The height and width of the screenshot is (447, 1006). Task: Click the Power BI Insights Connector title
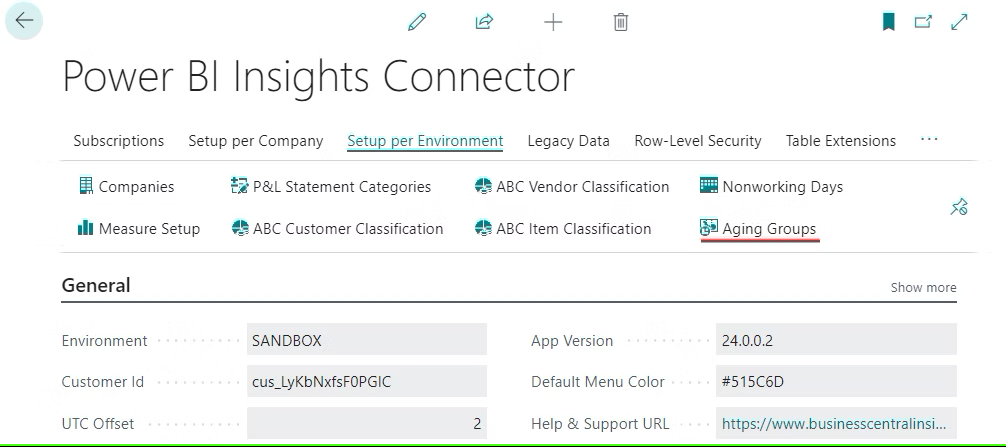(x=318, y=77)
